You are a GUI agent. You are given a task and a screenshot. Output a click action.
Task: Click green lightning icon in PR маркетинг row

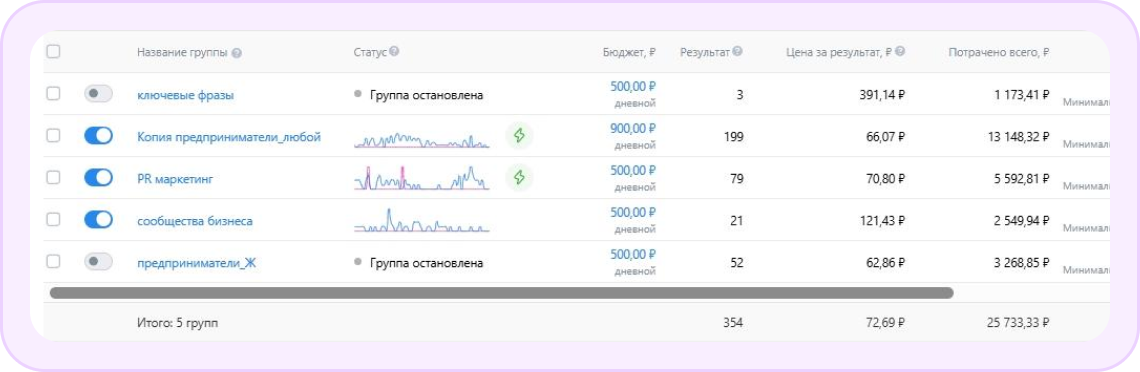click(519, 177)
